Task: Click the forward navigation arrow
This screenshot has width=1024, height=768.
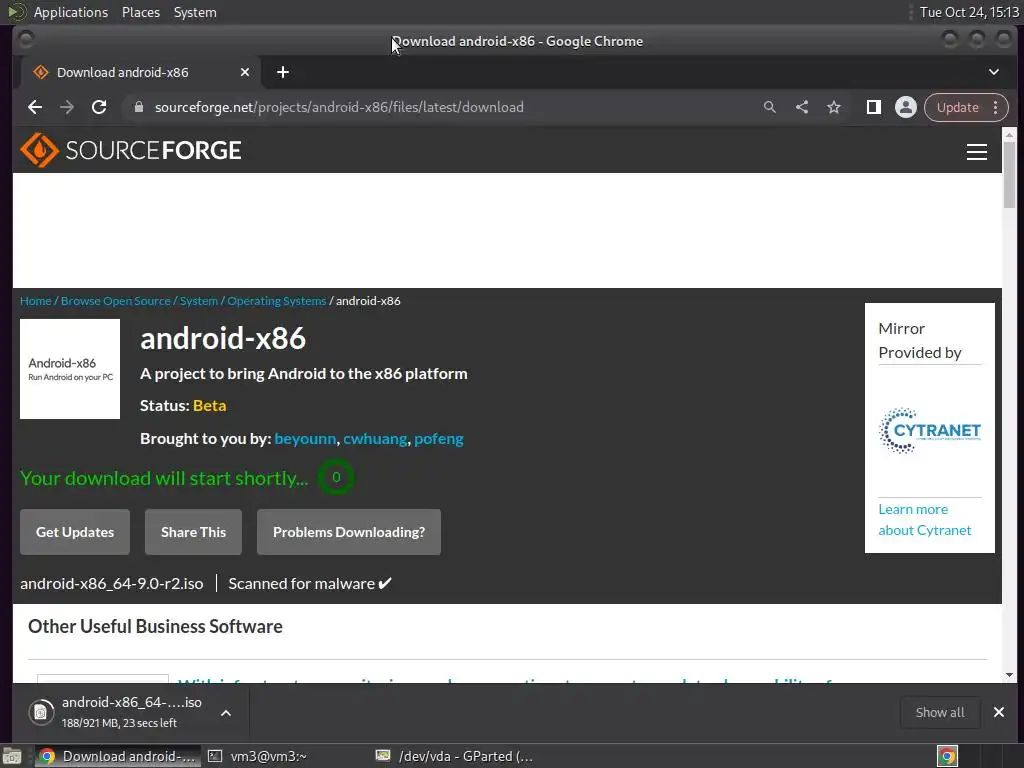Action: (67, 107)
